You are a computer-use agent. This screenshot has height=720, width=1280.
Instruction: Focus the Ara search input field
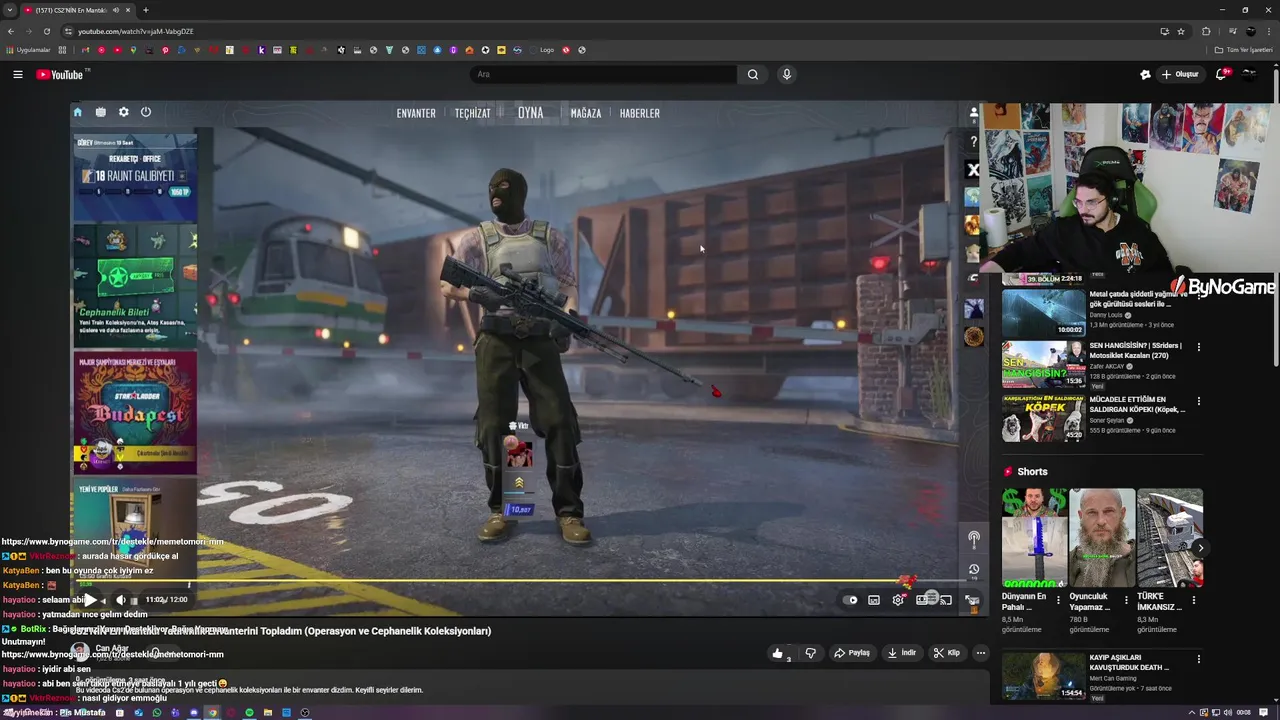[x=603, y=74]
